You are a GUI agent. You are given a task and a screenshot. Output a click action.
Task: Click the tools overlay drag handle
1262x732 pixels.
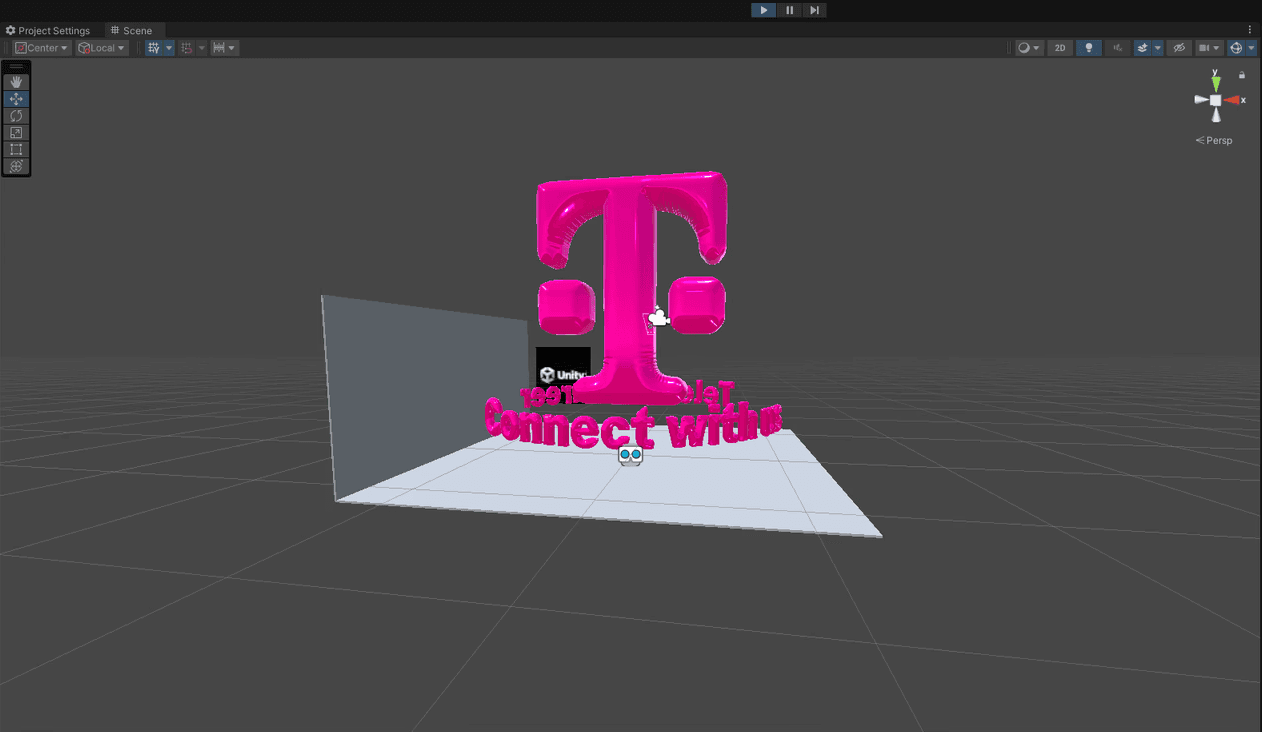[x=16, y=67]
